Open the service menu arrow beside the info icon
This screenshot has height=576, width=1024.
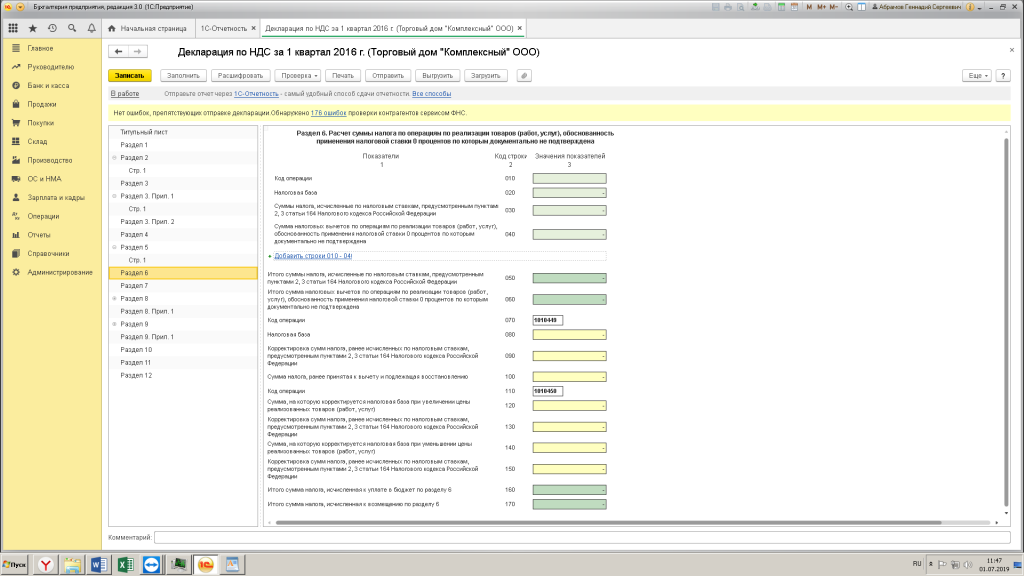(980, 7)
